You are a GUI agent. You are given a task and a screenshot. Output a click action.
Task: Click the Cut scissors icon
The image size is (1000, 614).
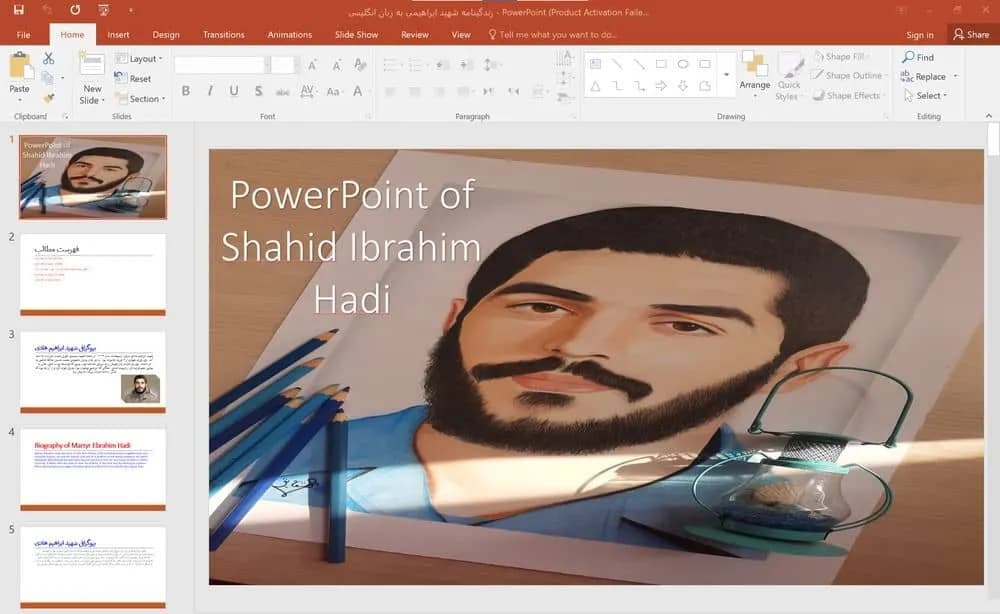pos(48,59)
